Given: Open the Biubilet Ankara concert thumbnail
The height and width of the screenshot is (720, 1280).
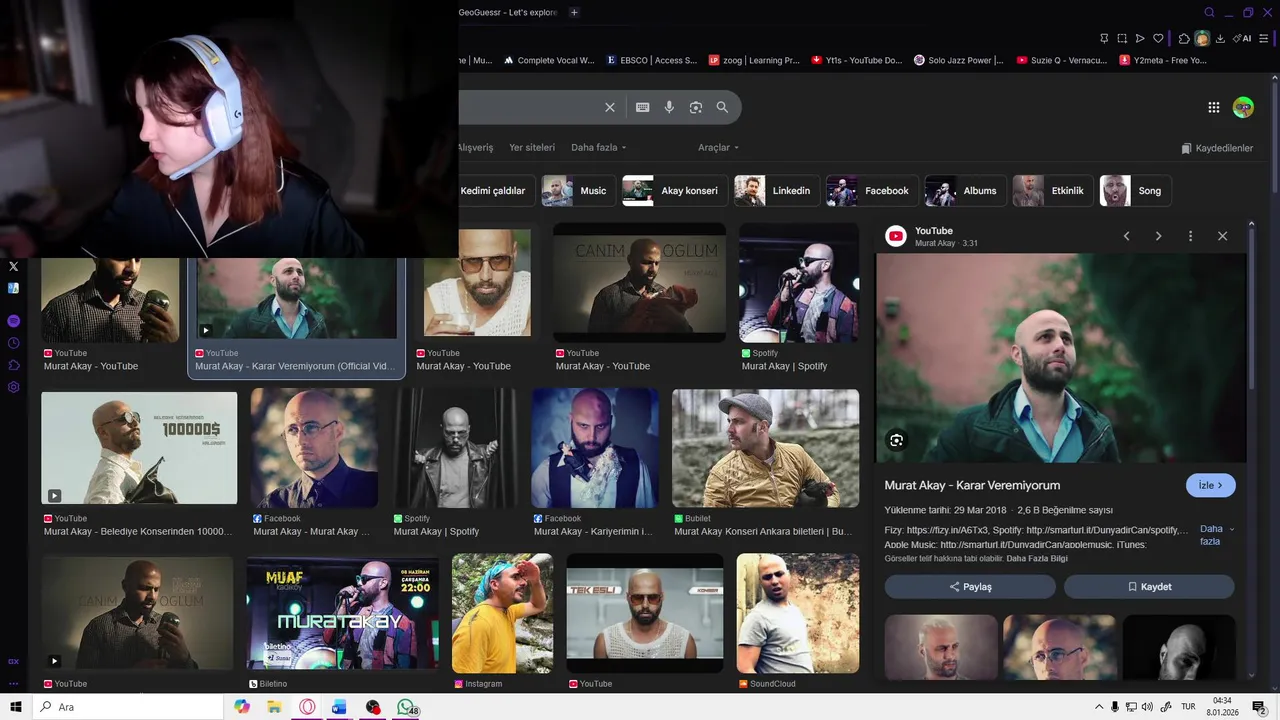Looking at the screenshot, I should pos(765,448).
